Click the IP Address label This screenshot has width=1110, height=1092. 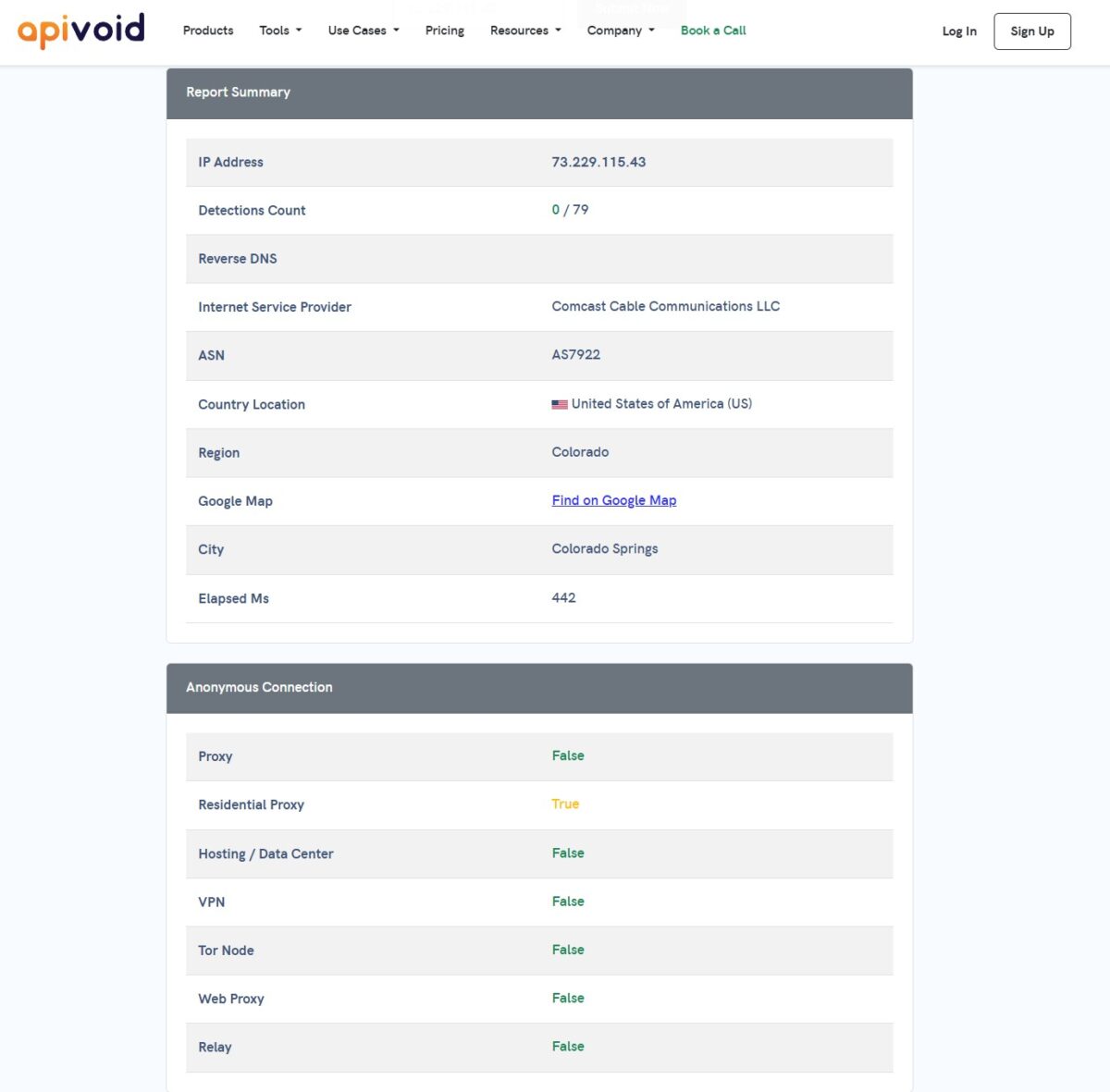[x=230, y=162]
